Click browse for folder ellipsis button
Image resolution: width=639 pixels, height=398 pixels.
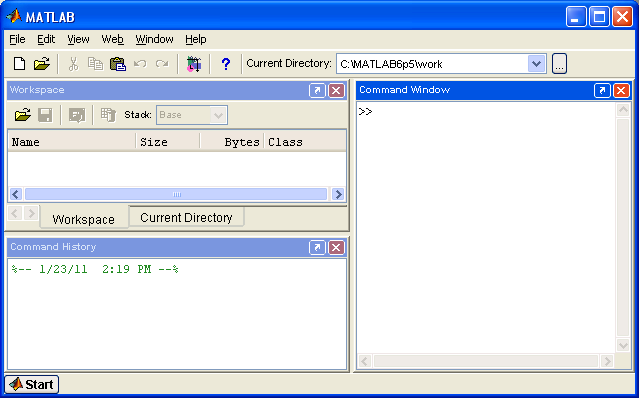(560, 64)
